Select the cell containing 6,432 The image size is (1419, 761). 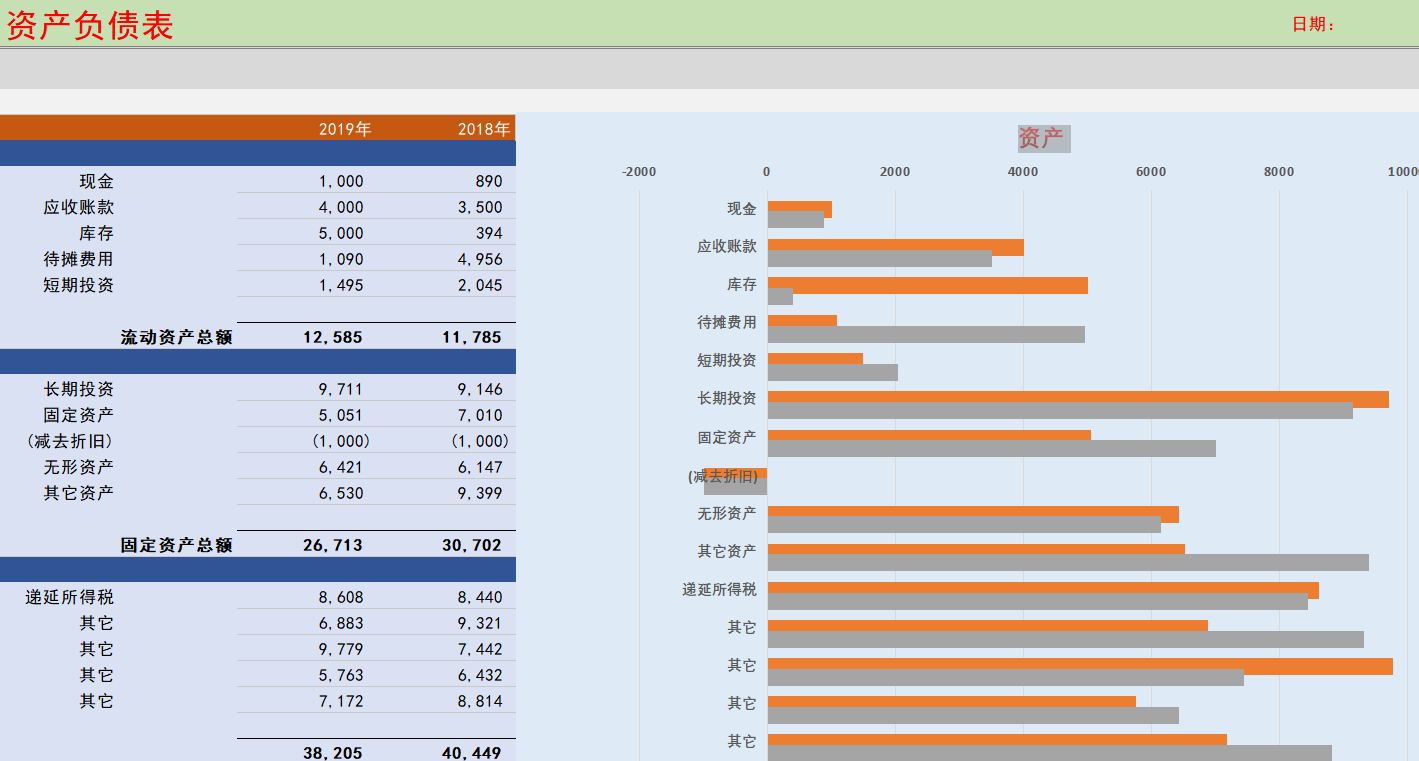pyautogui.click(x=480, y=675)
